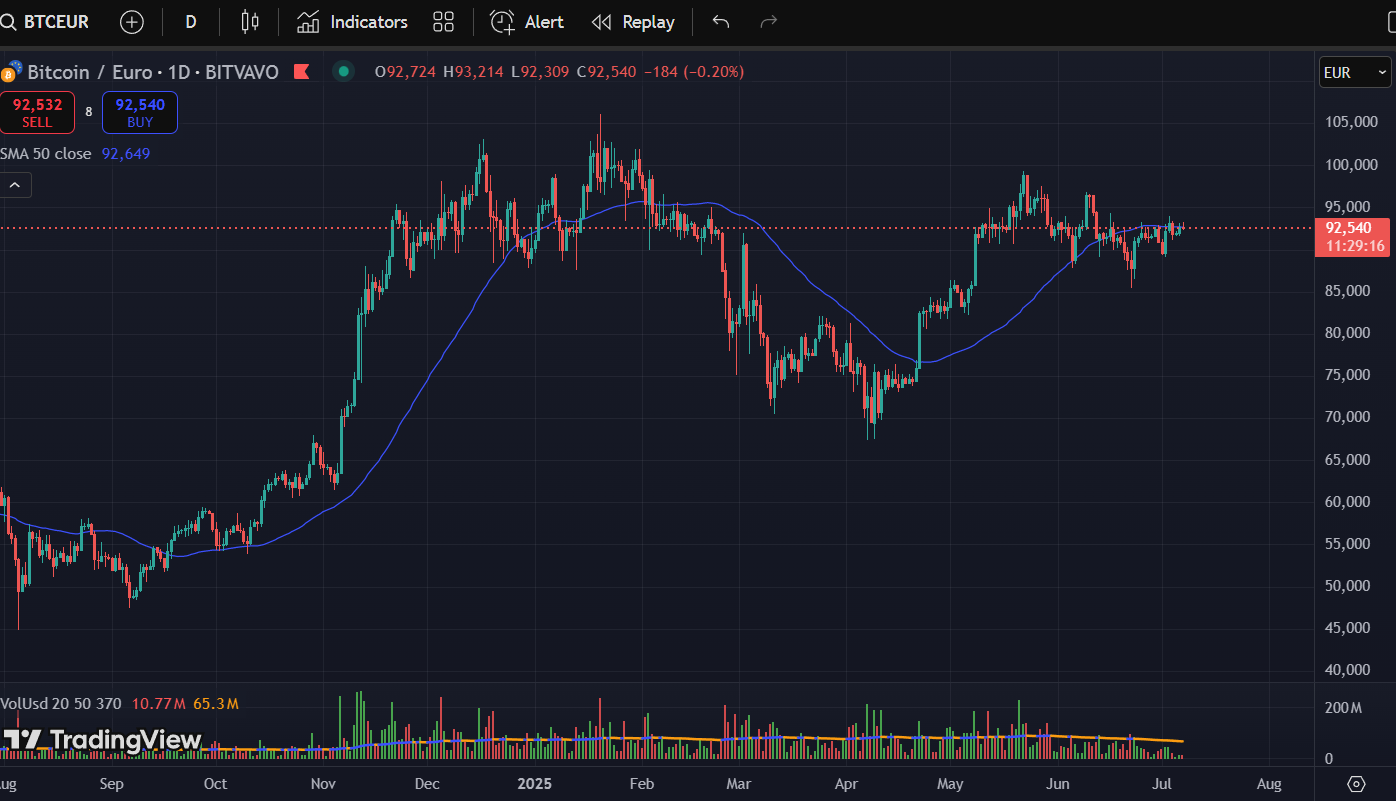Select the VolUsd 20 50 370 legend
This screenshot has width=1396, height=801.
[x=61, y=704]
